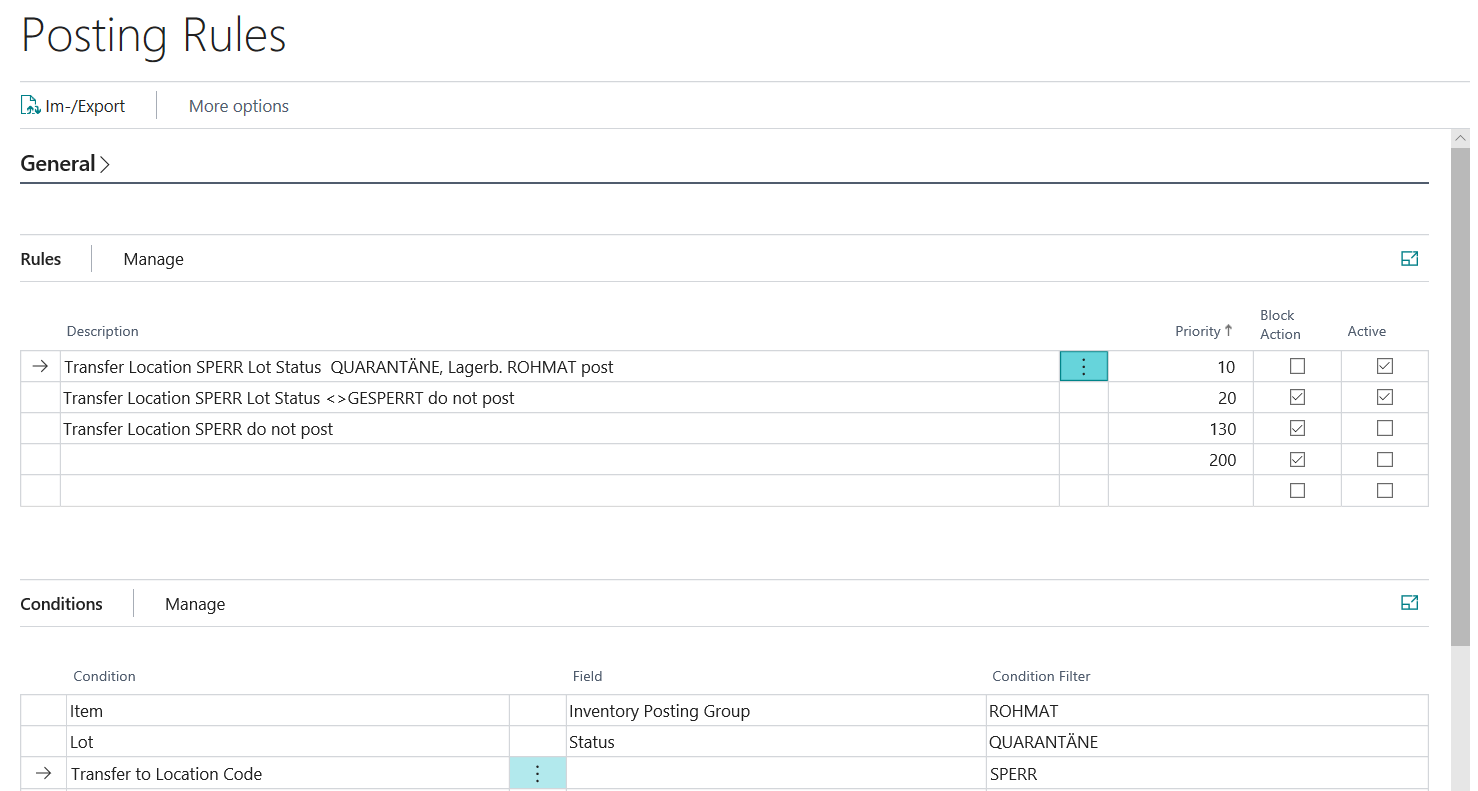Click the Status field cell

point(776,742)
